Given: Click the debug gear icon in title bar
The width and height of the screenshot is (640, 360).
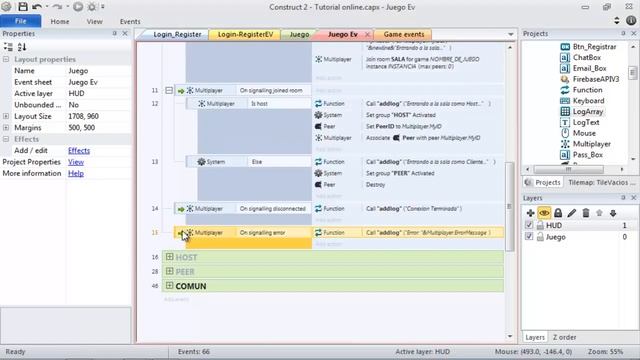Looking at the screenshot, I should tap(92, 7).
